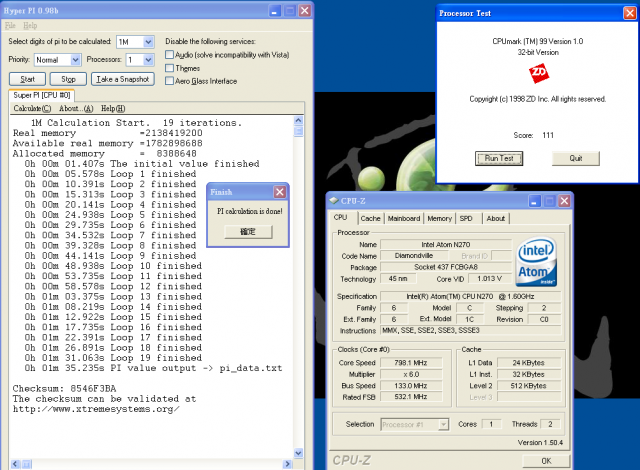This screenshot has width=640, height=470.
Task: Click the Checksum: 8546F3BA line
Action: pyautogui.click(x=64, y=388)
